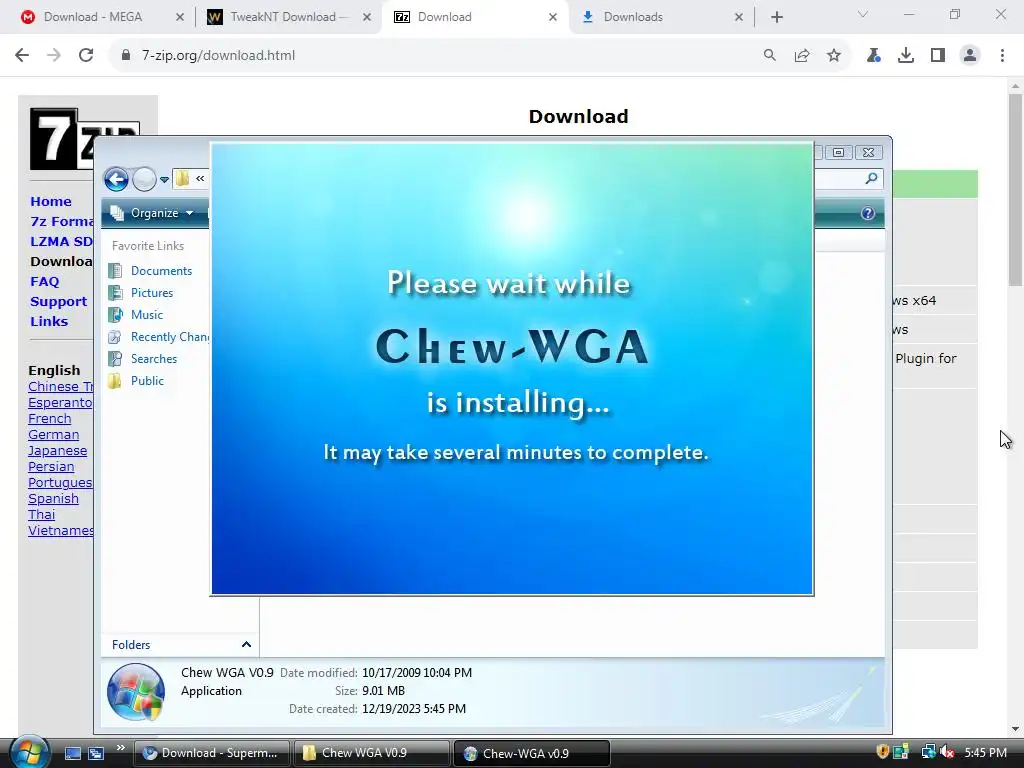
Task: Click the Chrome forward arrow
Action: click(x=54, y=56)
